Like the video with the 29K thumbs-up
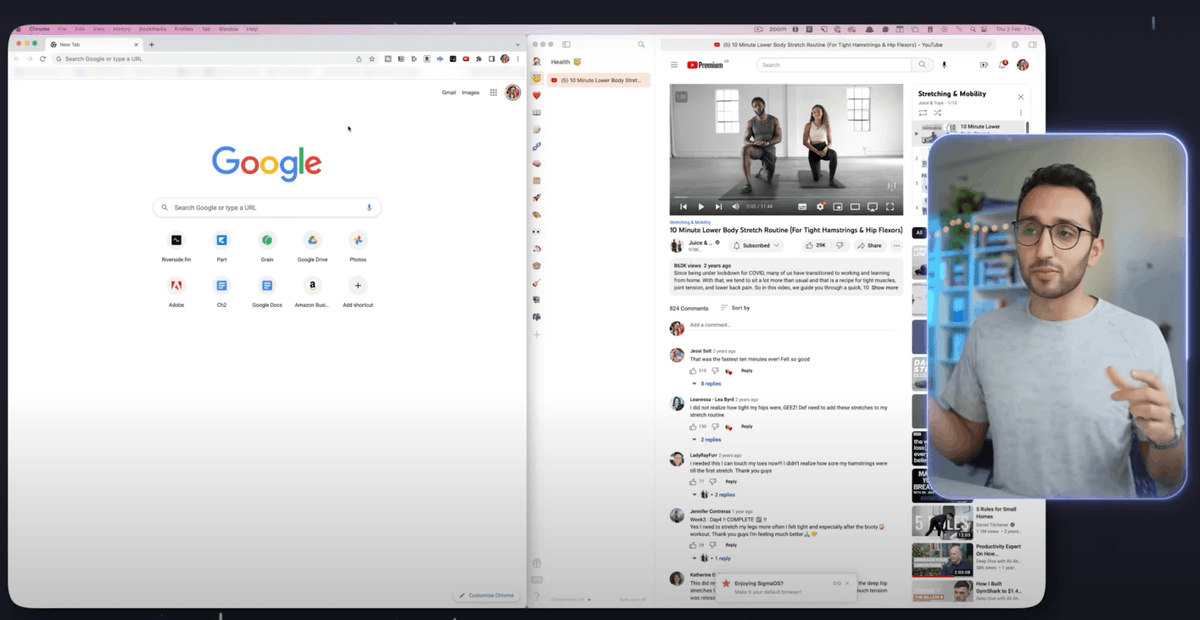Image resolution: width=1200 pixels, height=620 pixels. (816, 245)
